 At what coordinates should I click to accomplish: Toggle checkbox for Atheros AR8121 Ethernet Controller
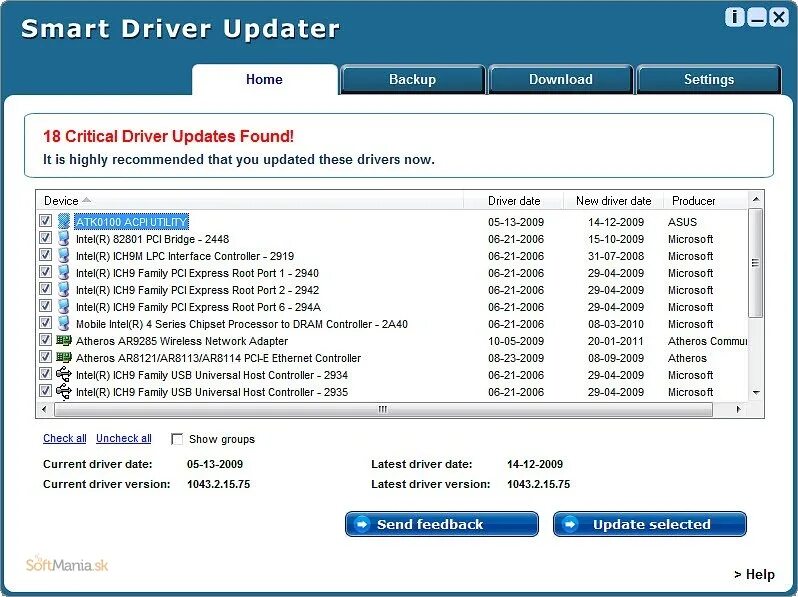click(45, 357)
